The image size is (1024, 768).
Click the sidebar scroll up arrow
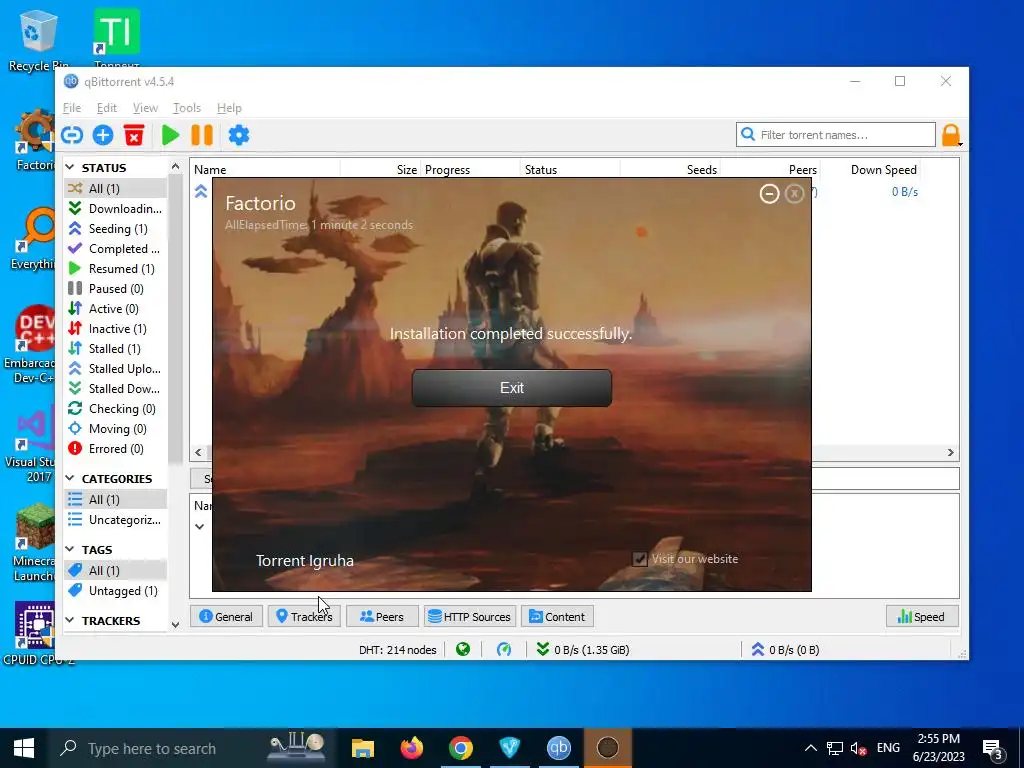coord(175,167)
